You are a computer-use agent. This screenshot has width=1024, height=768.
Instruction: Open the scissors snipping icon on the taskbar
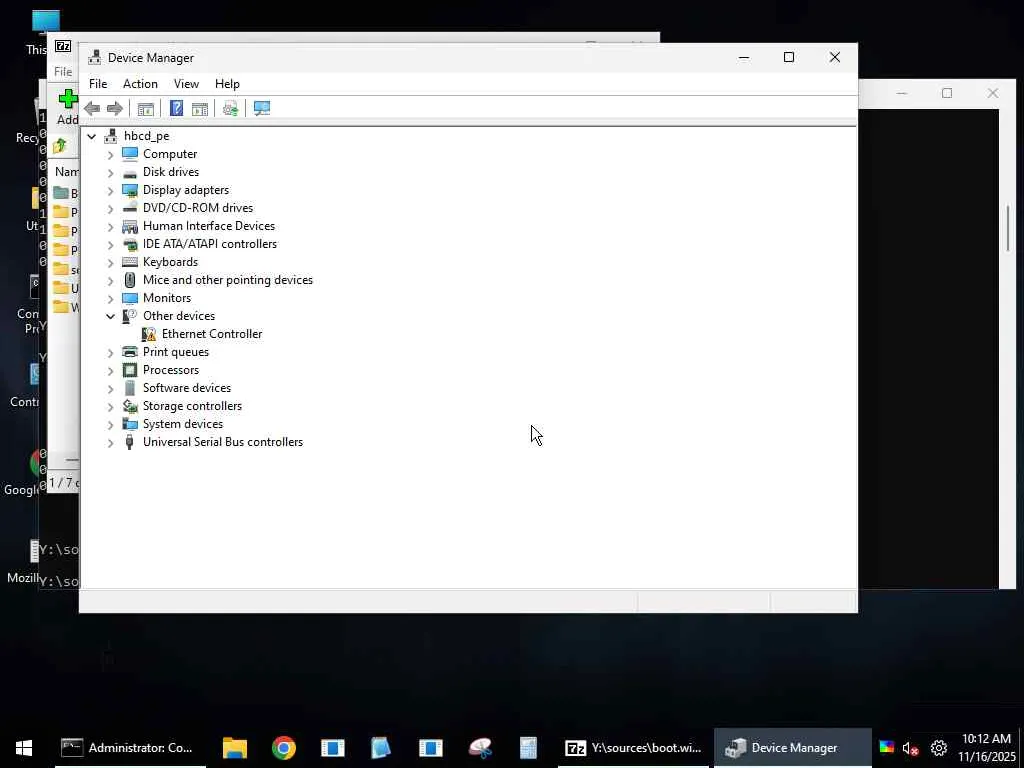480,748
